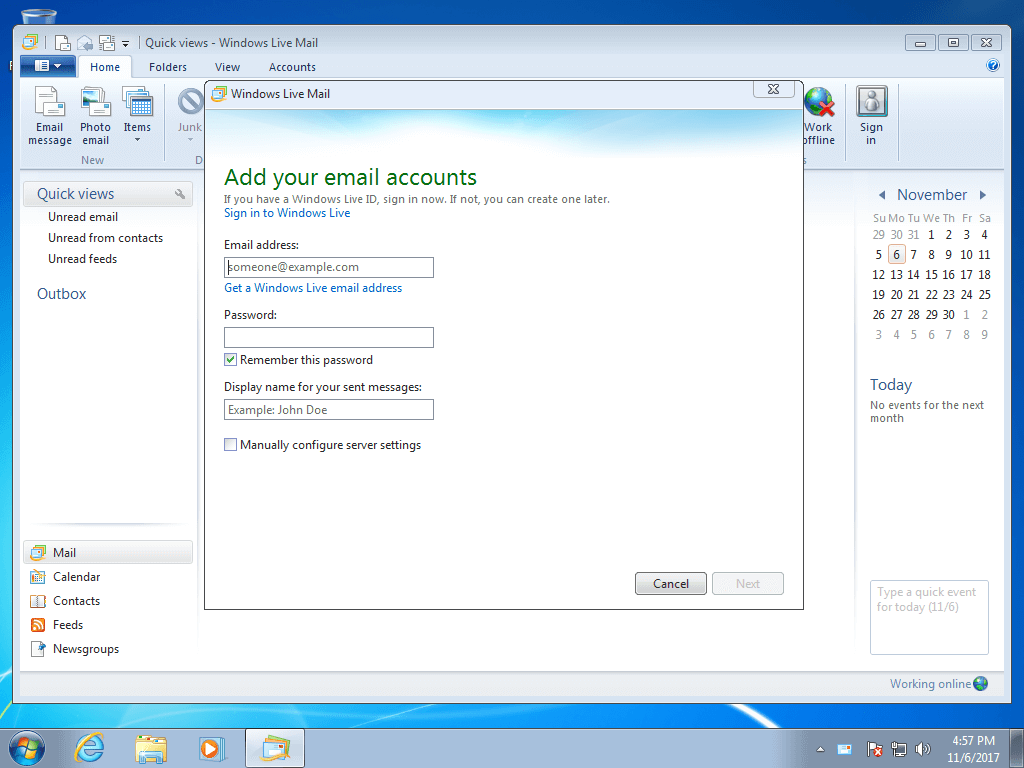
Task: Click the quick access New icon
Action: click(63, 43)
